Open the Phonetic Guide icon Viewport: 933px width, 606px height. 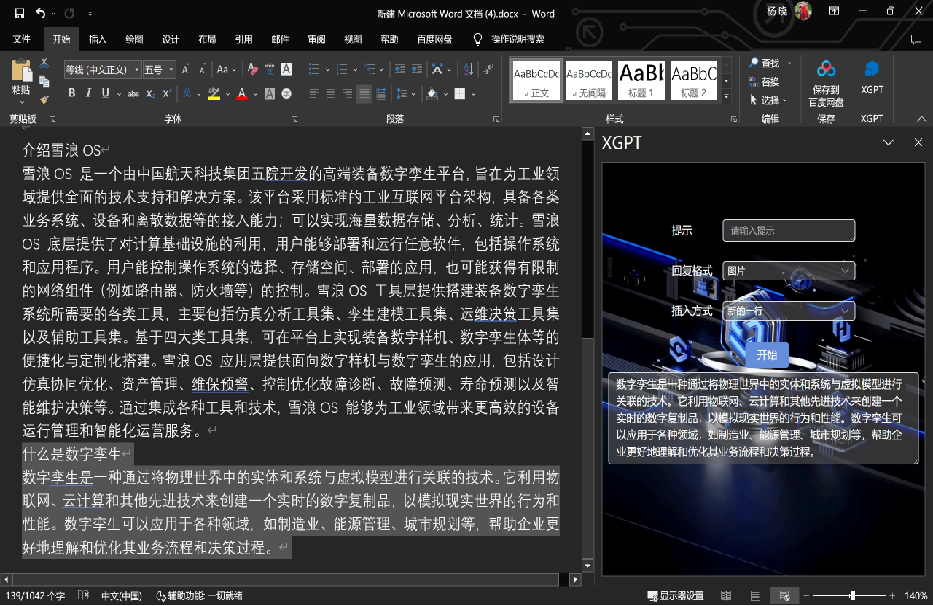[x=270, y=70]
